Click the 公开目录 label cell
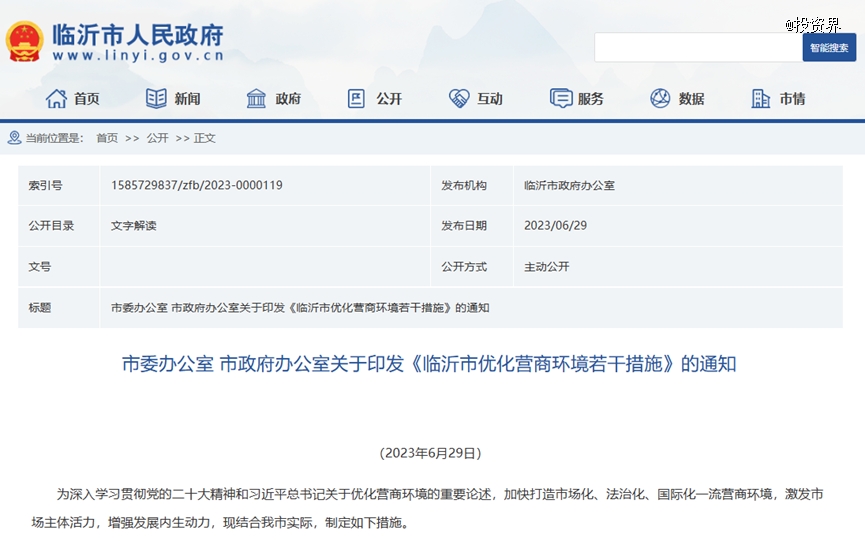This screenshot has width=865, height=541. click(58, 226)
